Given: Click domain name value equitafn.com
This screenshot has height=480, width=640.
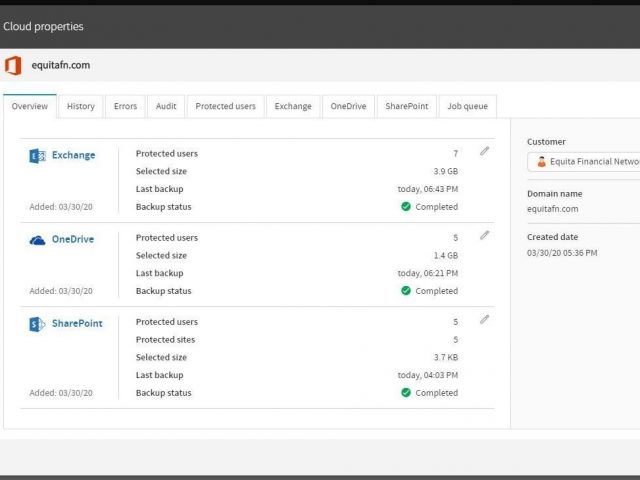Looking at the screenshot, I should [x=553, y=209].
